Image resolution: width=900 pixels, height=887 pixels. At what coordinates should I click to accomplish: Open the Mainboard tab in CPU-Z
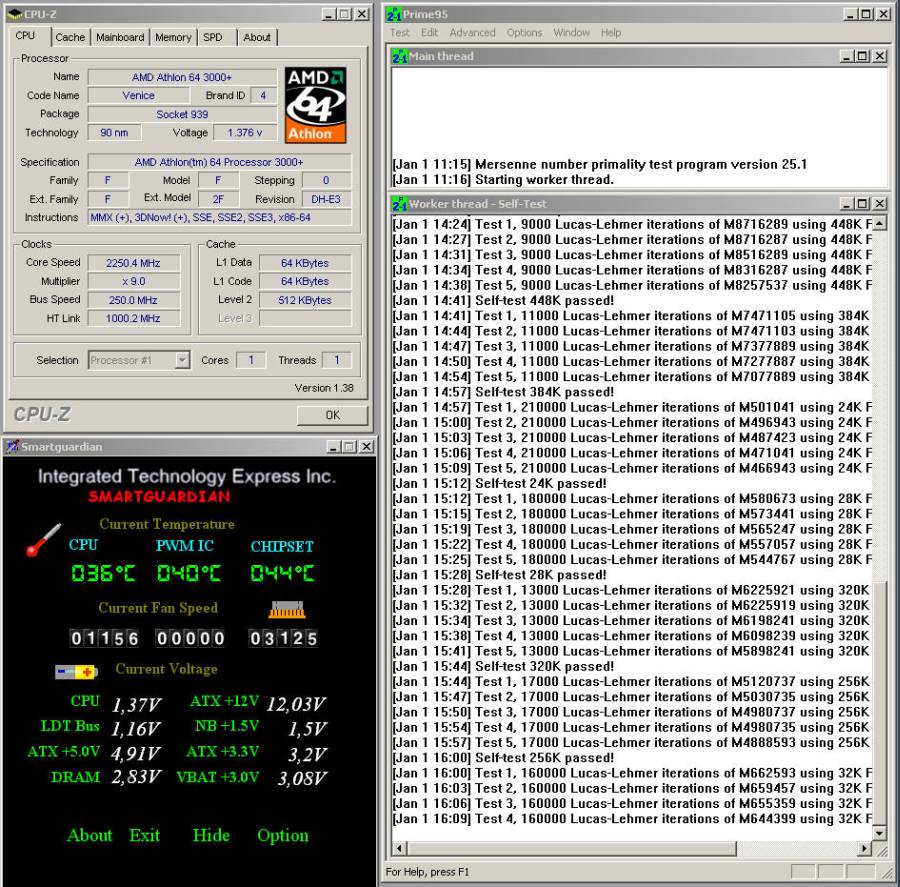tap(120, 37)
